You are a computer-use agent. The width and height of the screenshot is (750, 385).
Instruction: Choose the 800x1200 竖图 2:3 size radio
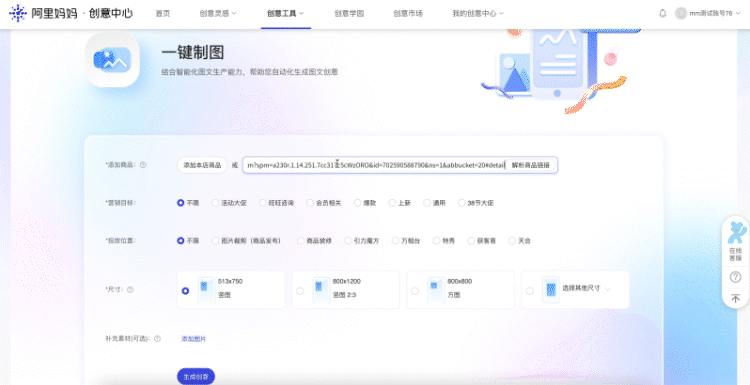300,291
